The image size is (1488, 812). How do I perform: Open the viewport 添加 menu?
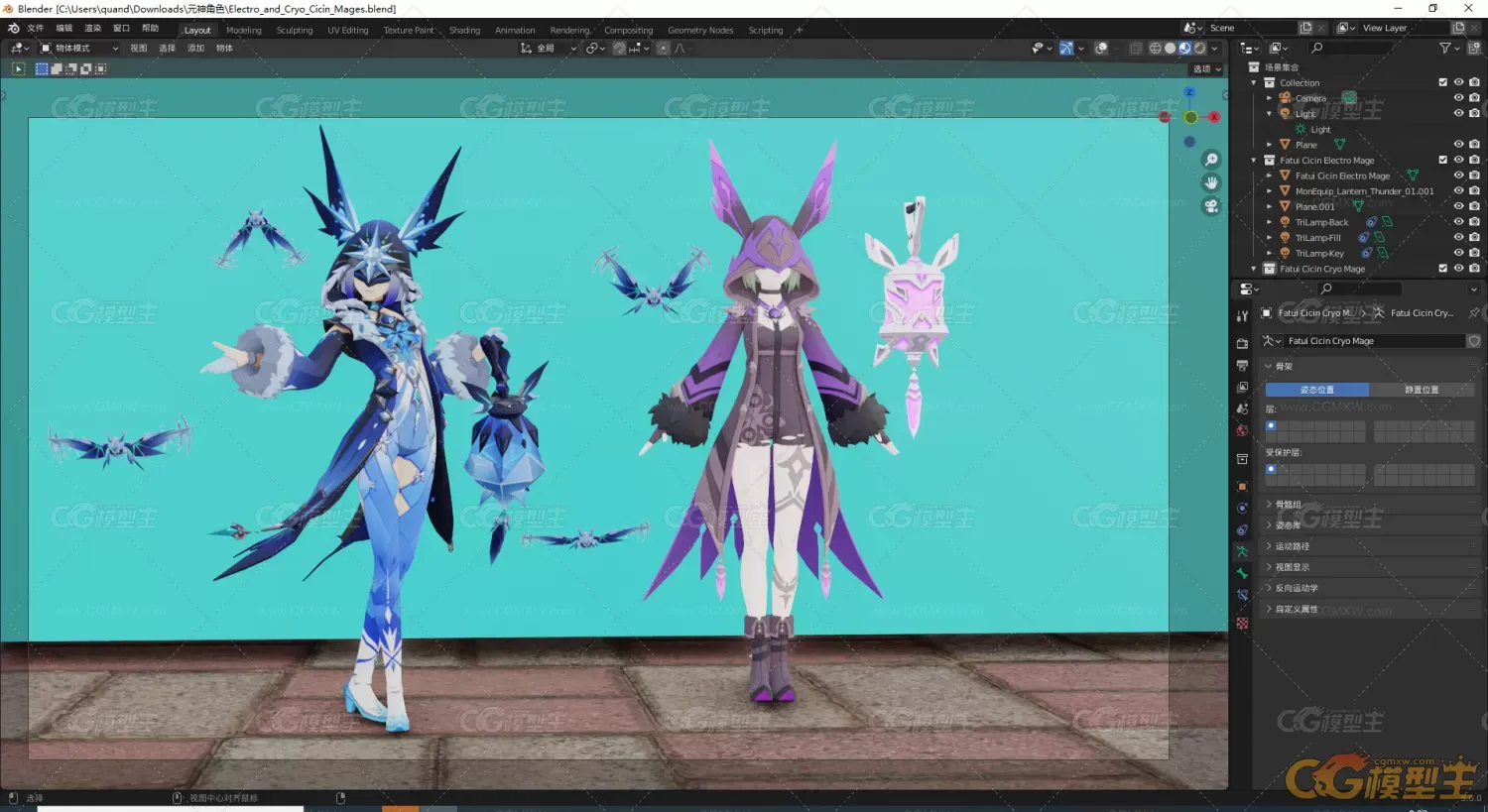tap(195, 48)
